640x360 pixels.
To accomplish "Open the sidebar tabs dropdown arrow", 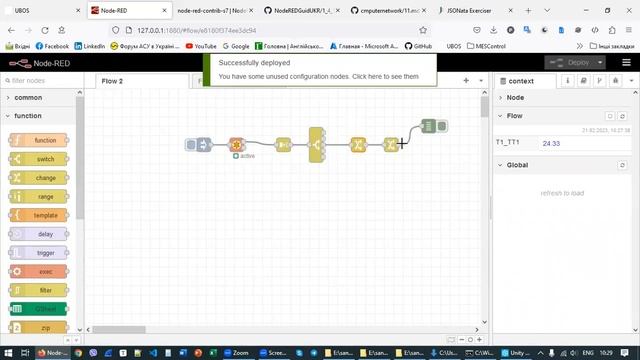I will [x=631, y=81].
